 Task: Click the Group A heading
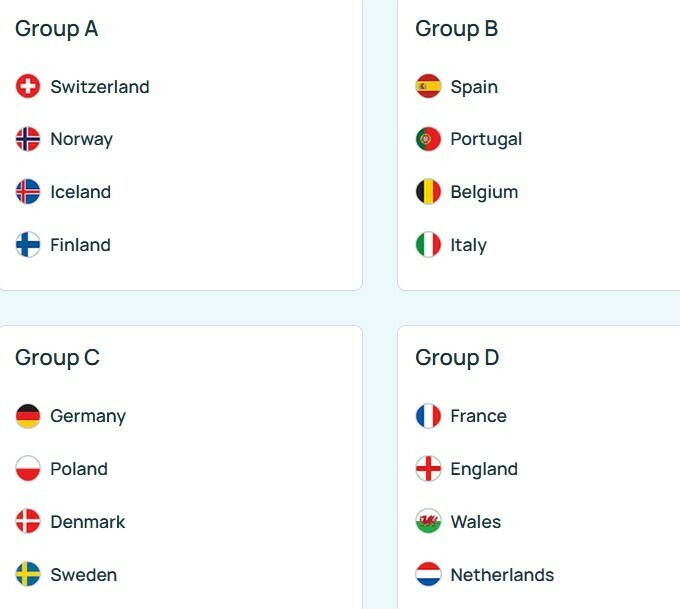pos(57,29)
